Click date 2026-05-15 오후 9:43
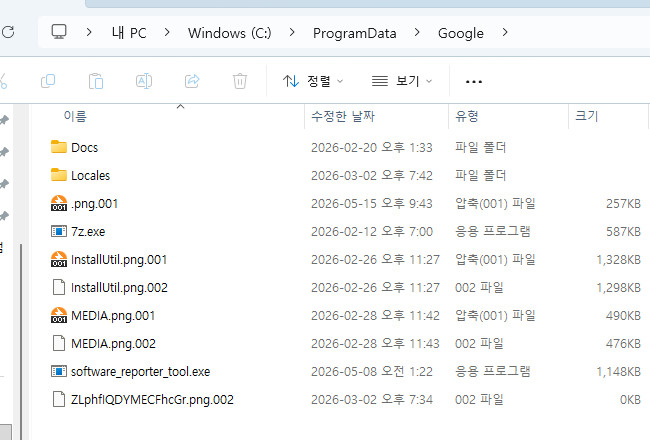Image resolution: width=650 pixels, height=440 pixels. click(x=372, y=204)
